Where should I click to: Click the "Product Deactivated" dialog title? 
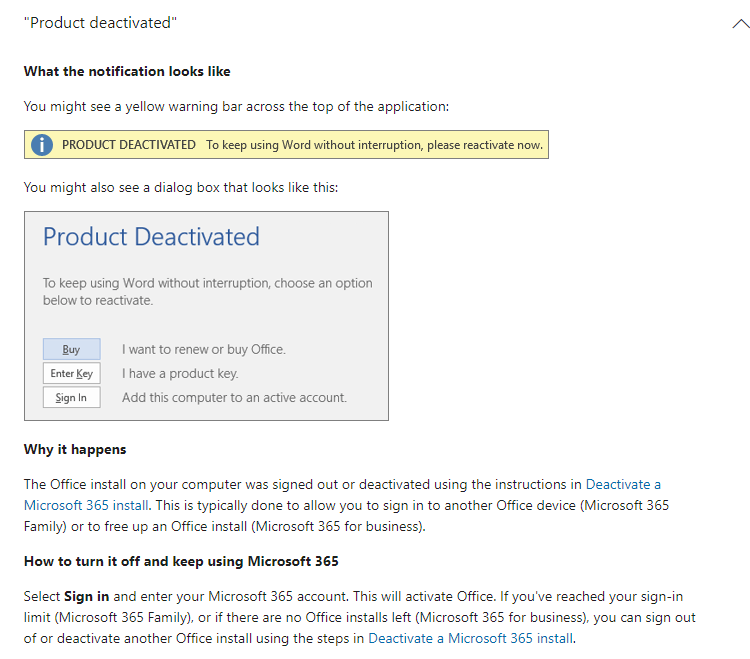click(151, 237)
